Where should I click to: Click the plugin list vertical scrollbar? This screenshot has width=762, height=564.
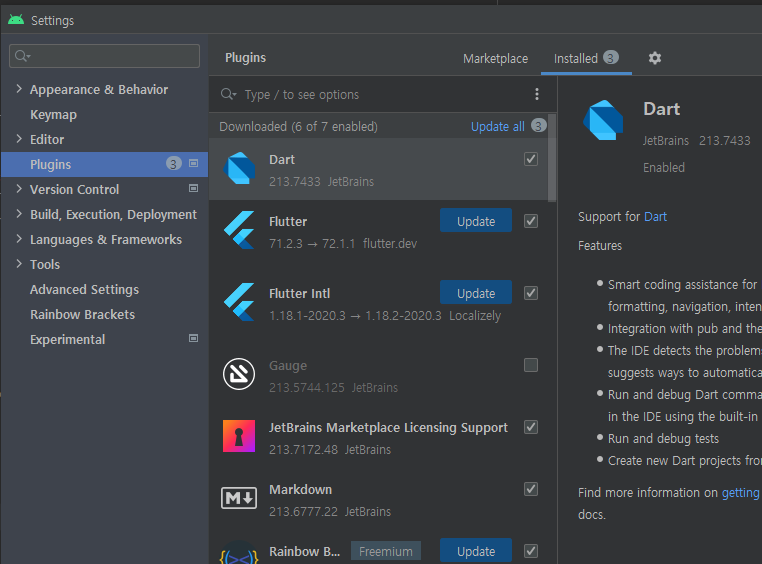[552, 158]
